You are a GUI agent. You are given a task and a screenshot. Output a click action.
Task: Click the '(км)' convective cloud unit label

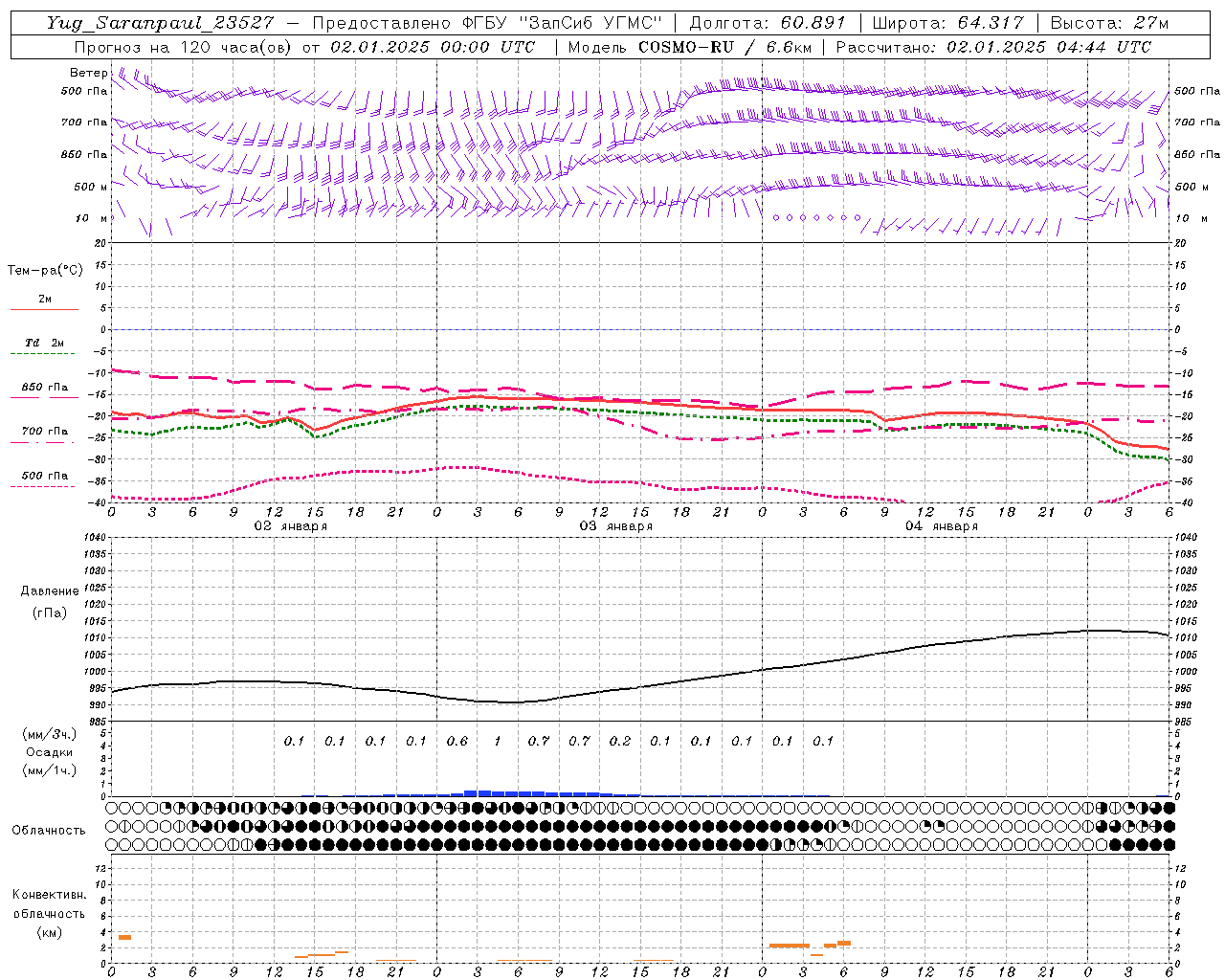tap(50, 932)
